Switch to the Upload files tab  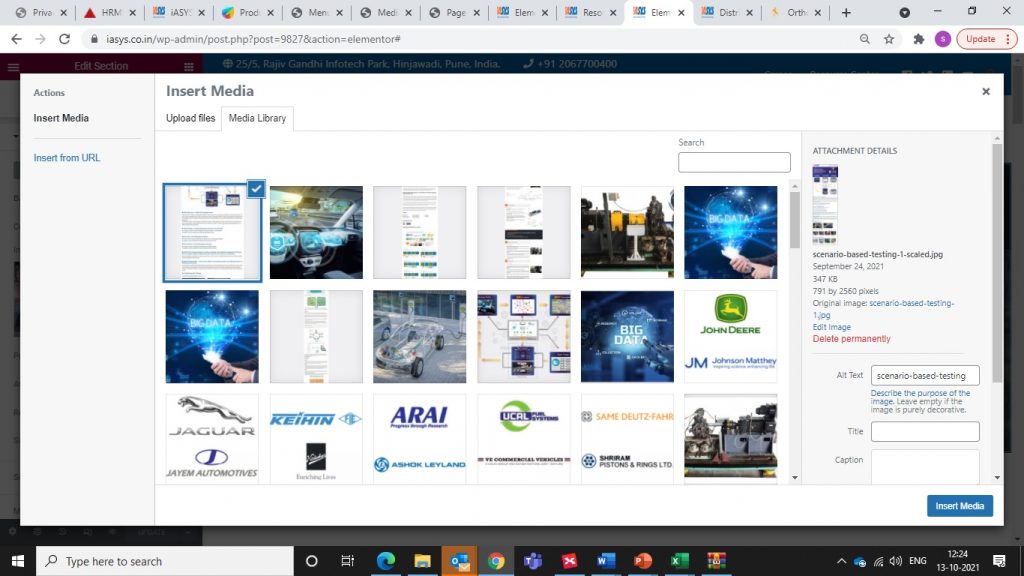[190, 118]
